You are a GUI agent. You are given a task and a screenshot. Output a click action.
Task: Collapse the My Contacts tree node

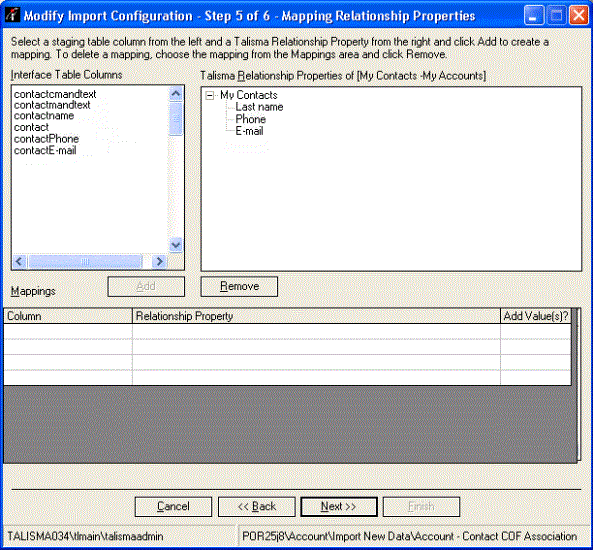210,95
